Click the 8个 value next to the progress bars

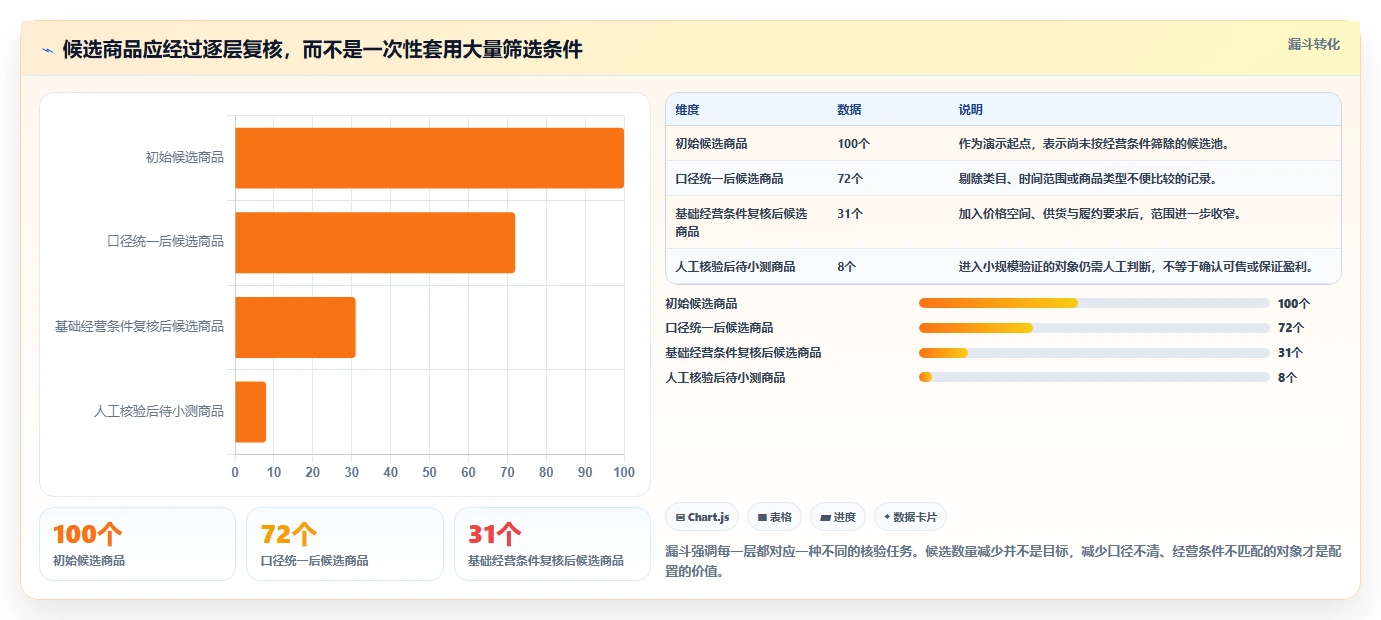click(x=1287, y=378)
